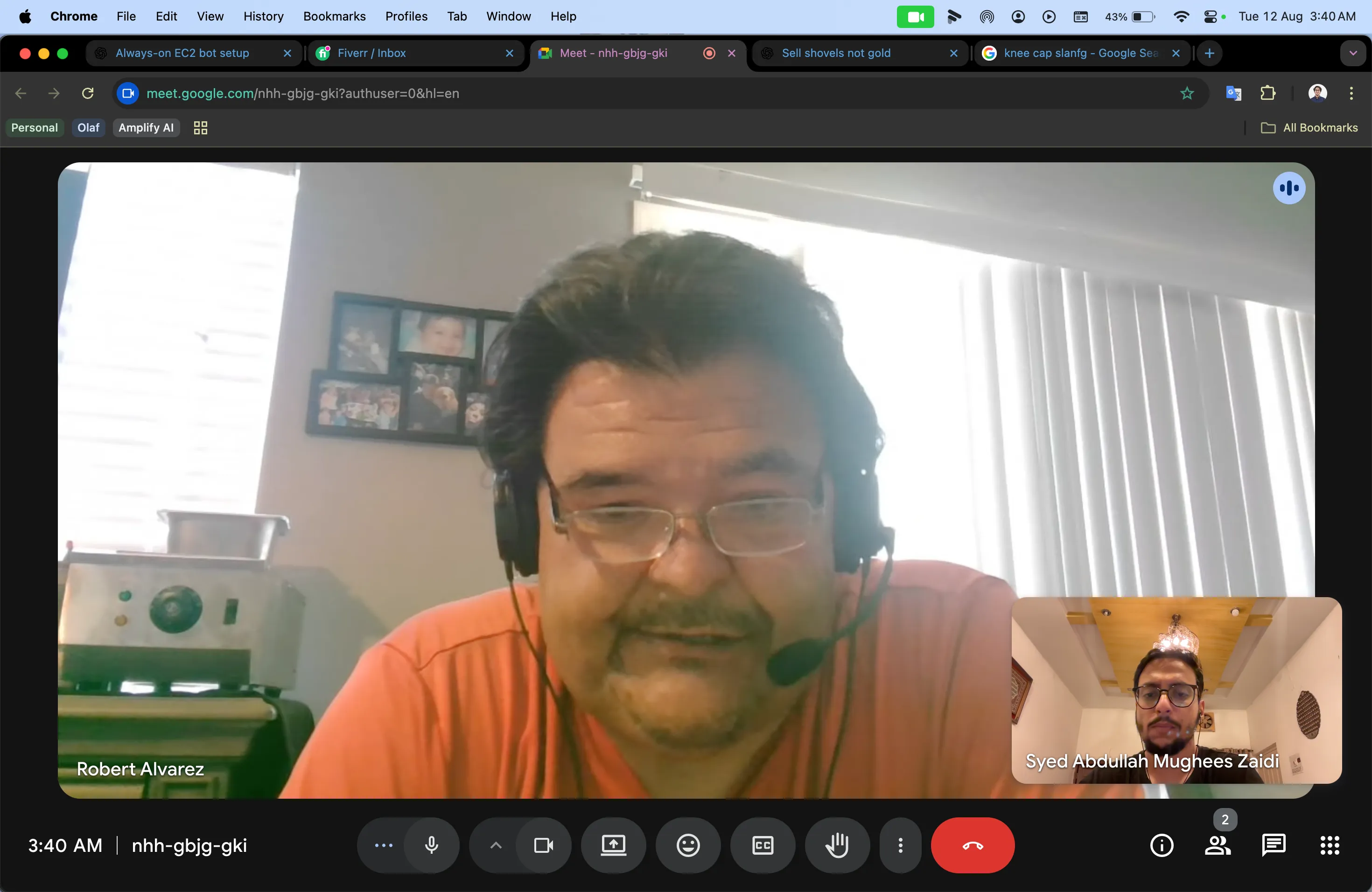1372x892 pixels.
Task: Open the Amplify AI bookmark
Action: [146, 127]
